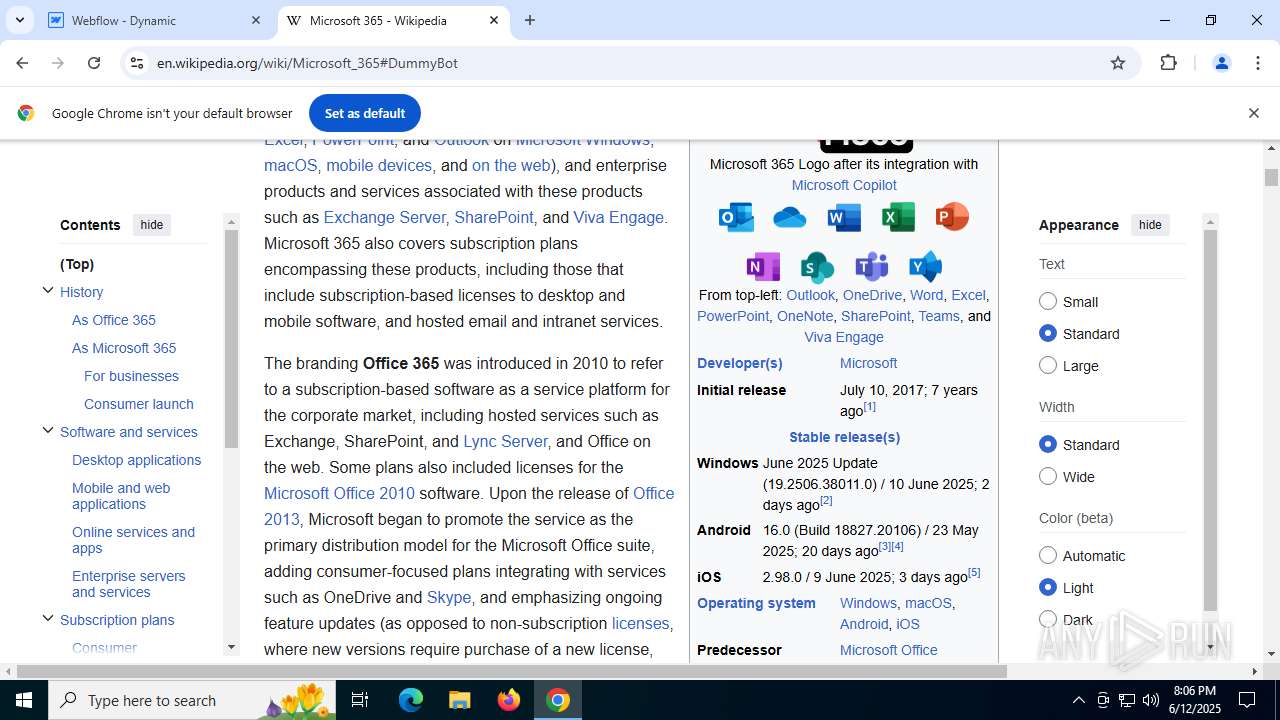Close the Webflow - Dynamic tab
The width and height of the screenshot is (1280, 720).
[256, 20]
